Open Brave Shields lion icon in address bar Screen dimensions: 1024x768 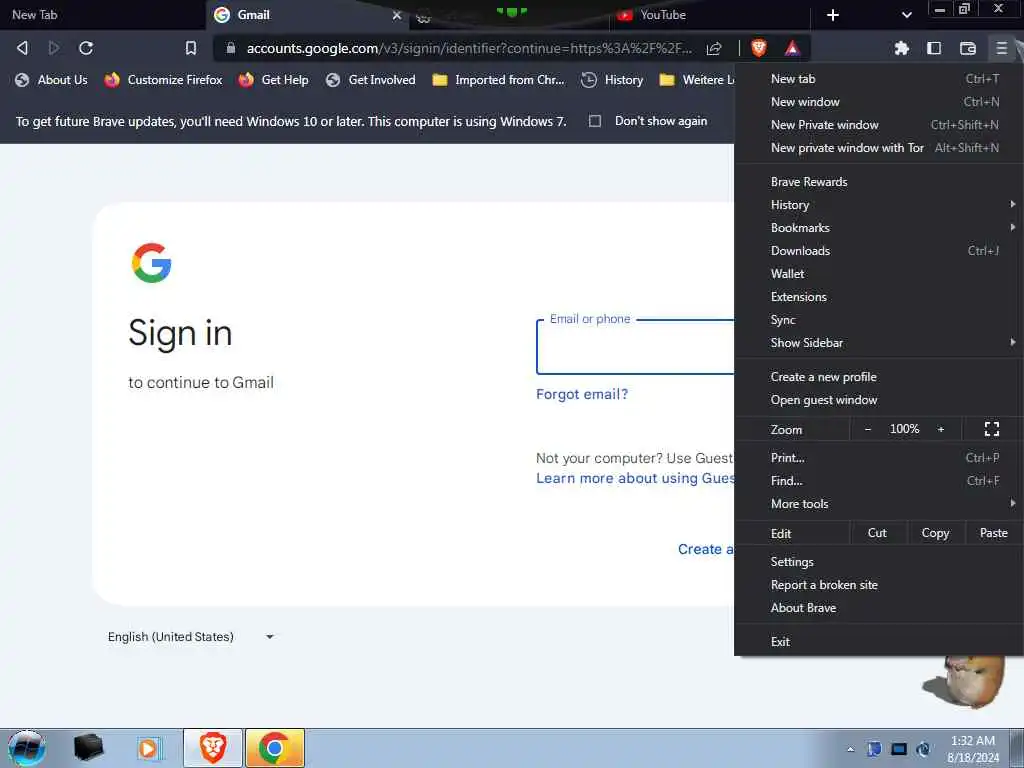[758, 48]
